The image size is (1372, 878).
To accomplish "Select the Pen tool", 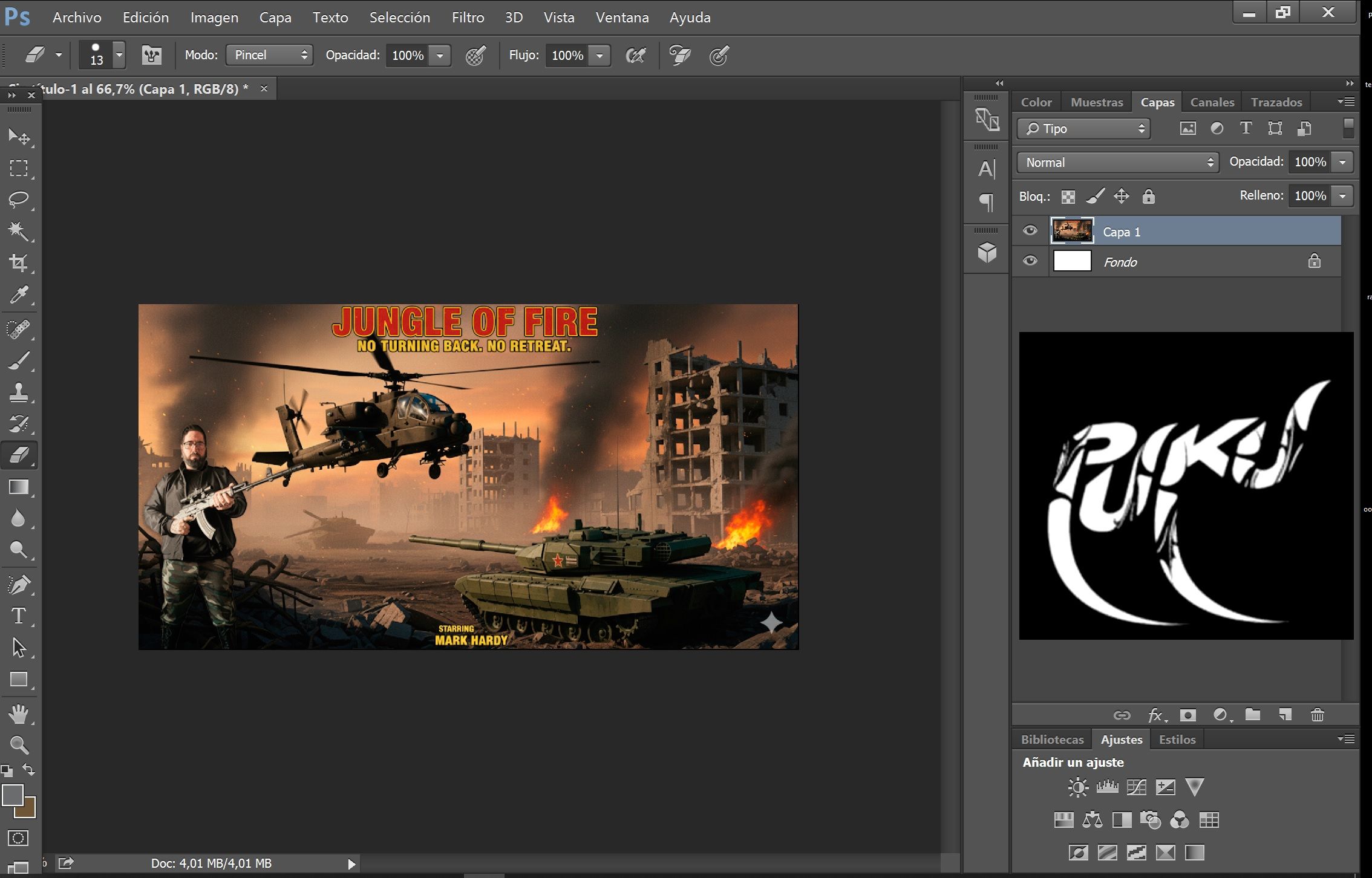I will [18, 584].
